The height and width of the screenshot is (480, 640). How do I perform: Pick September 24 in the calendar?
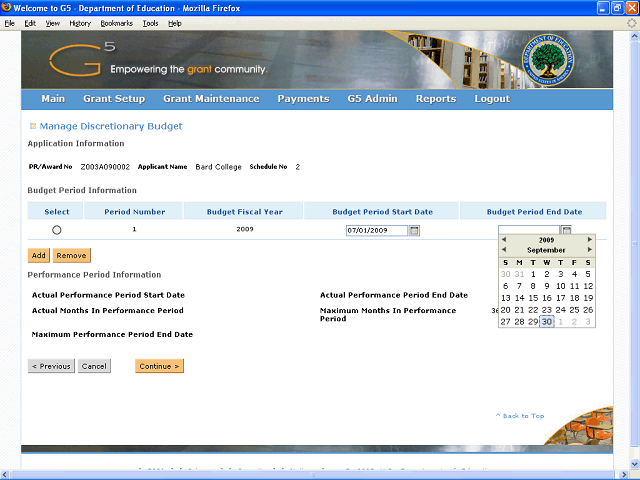(560, 310)
